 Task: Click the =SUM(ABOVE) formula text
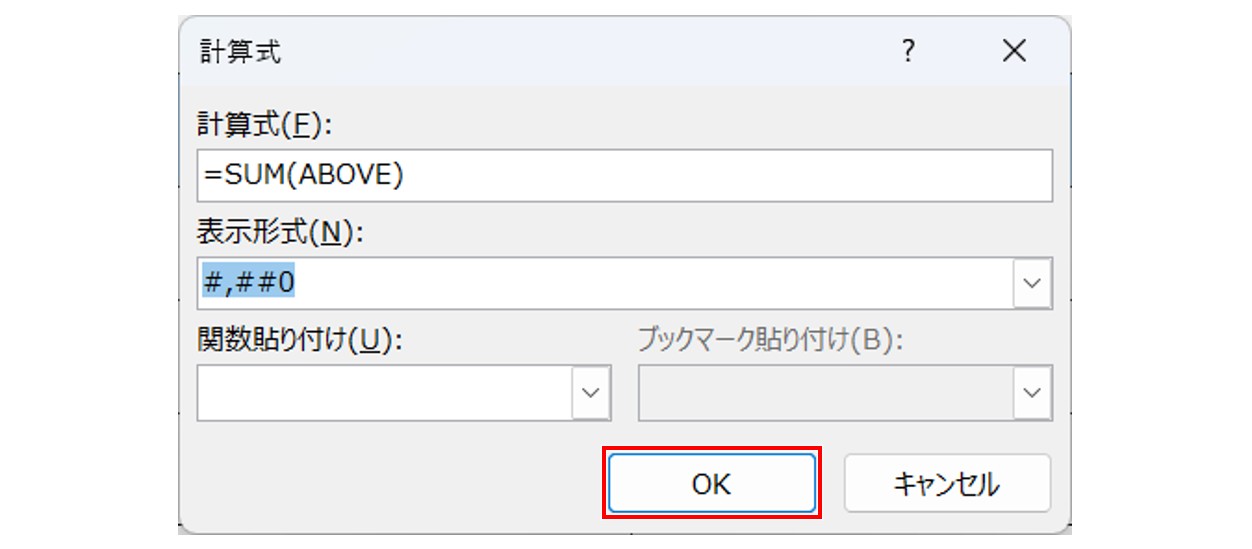click(x=304, y=176)
